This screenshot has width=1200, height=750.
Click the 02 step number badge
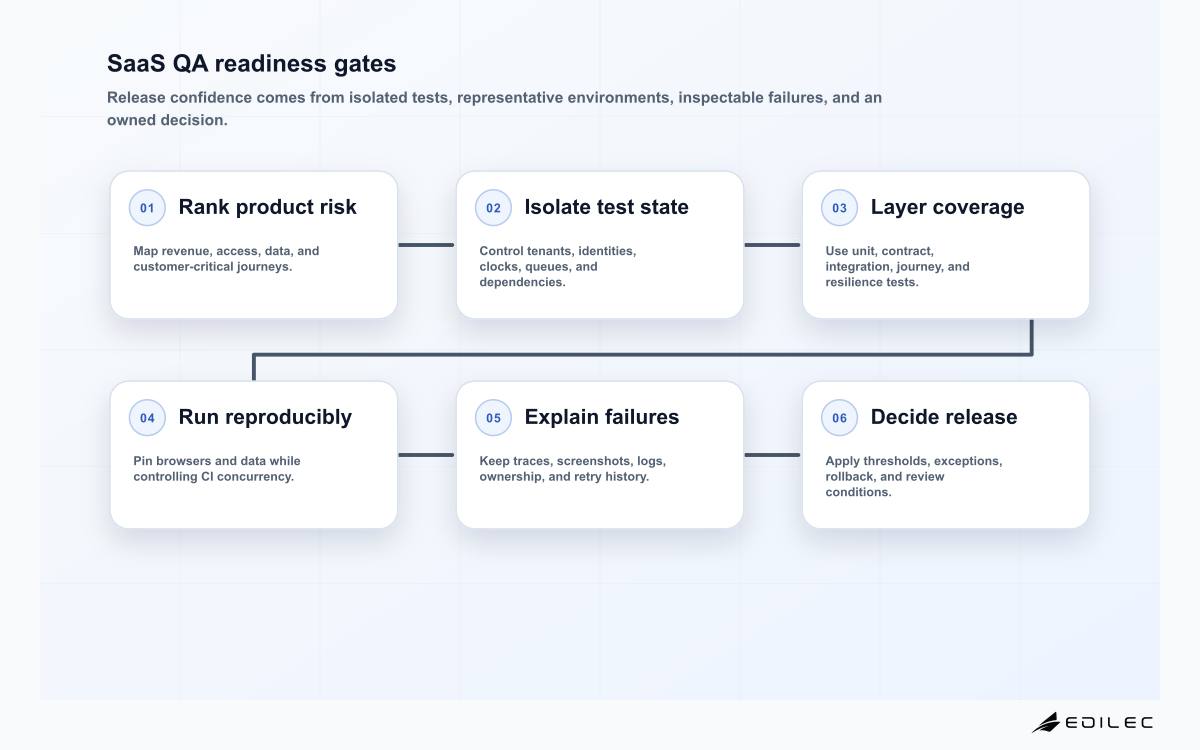(x=493, y=208)
